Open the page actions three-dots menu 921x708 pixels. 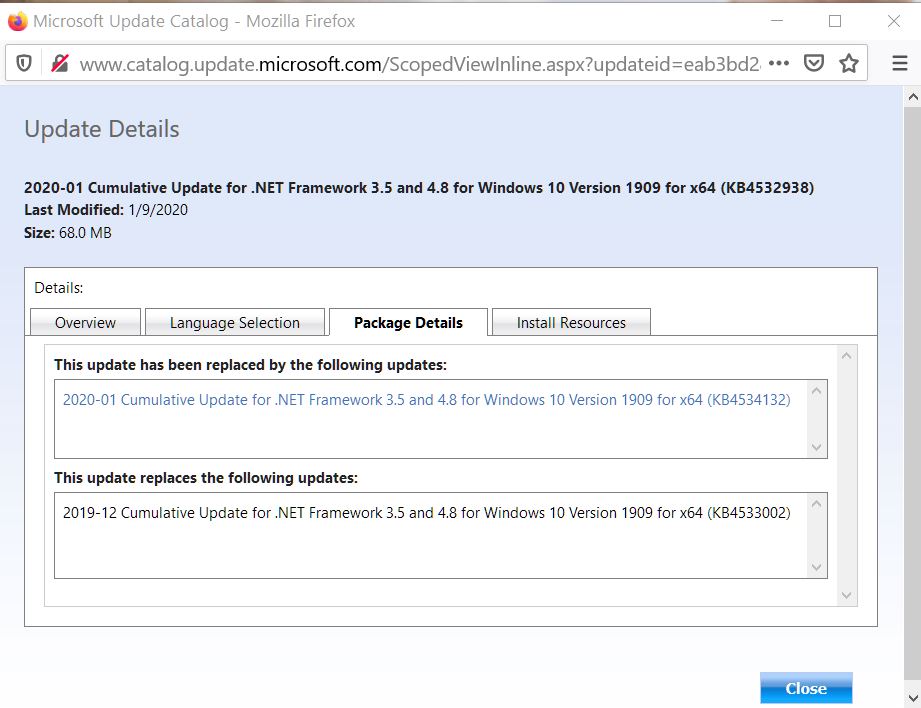[779, 63]
